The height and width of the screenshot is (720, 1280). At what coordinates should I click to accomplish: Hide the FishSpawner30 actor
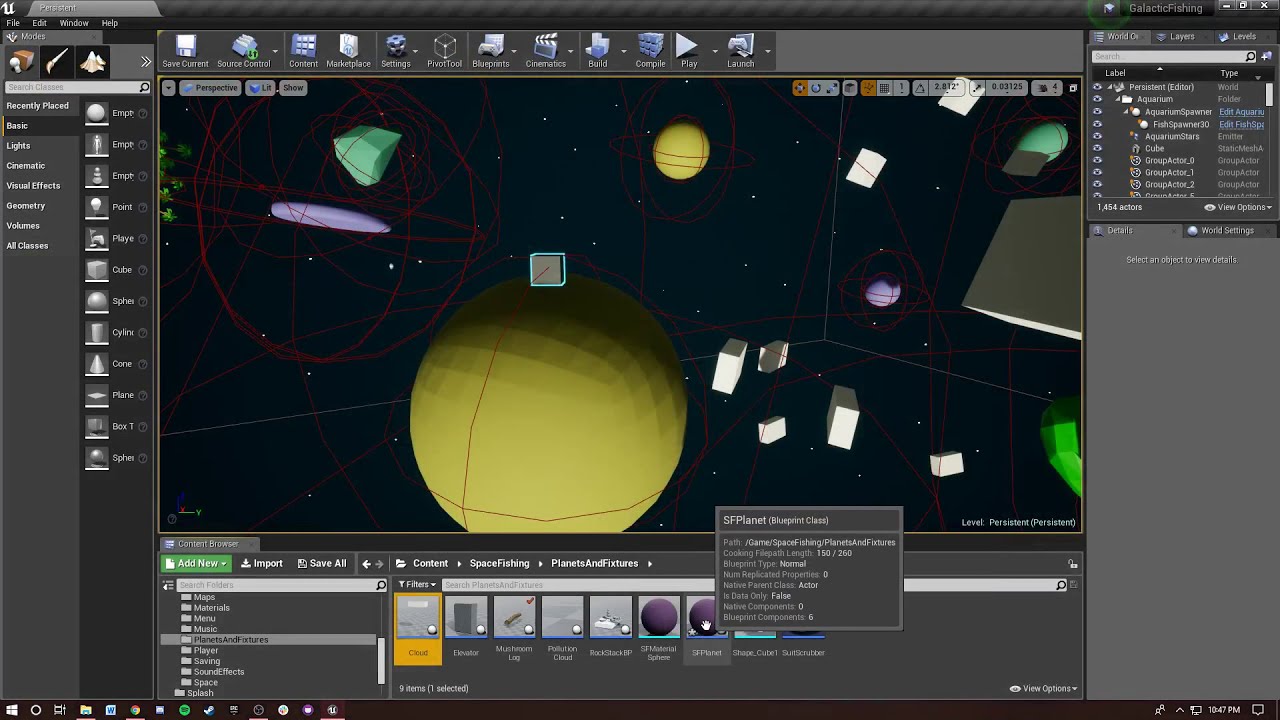(x=1097, y=124)
